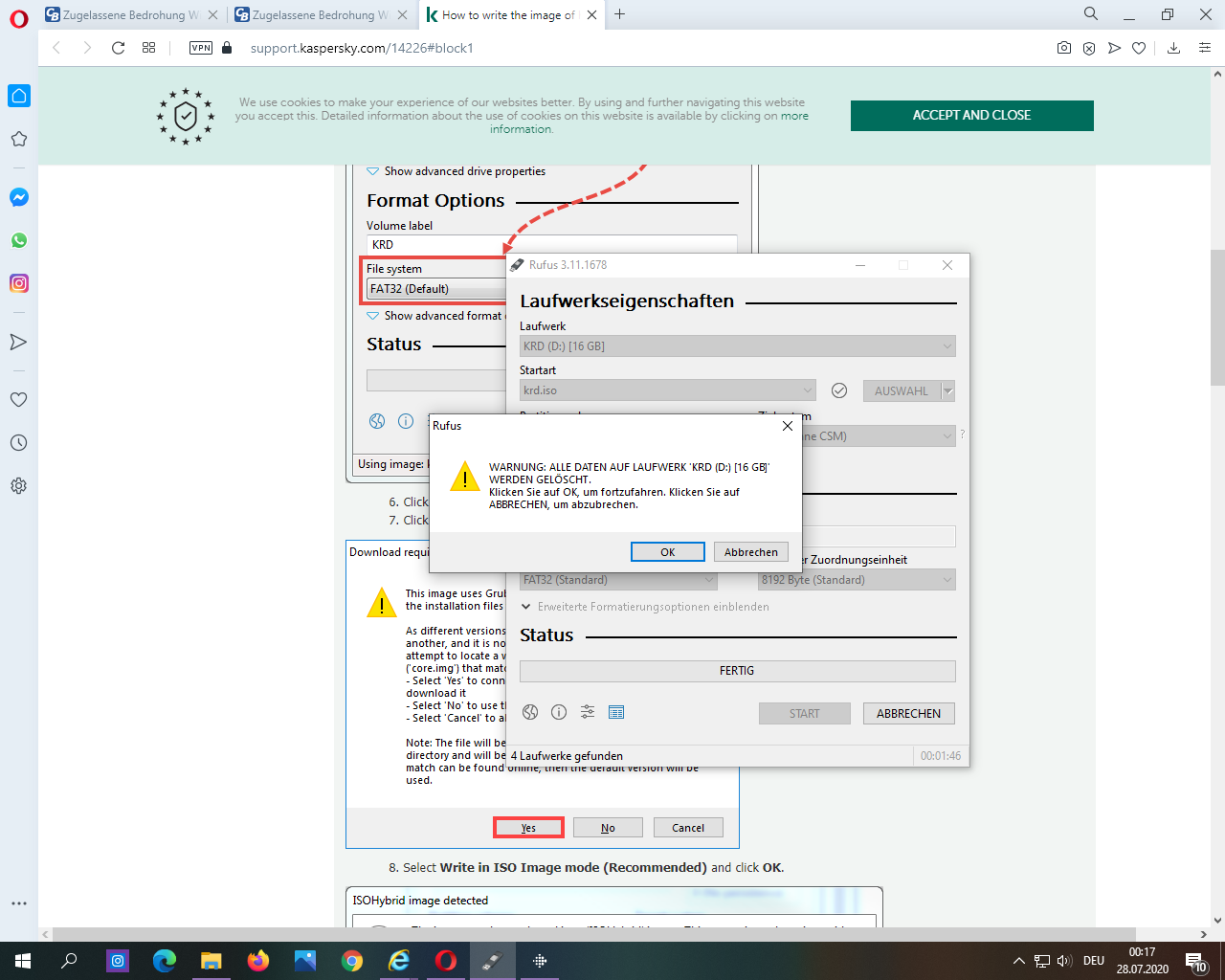Open Rufus settings sliders icon
This screenshot has height=980, width=1225.
588,712
